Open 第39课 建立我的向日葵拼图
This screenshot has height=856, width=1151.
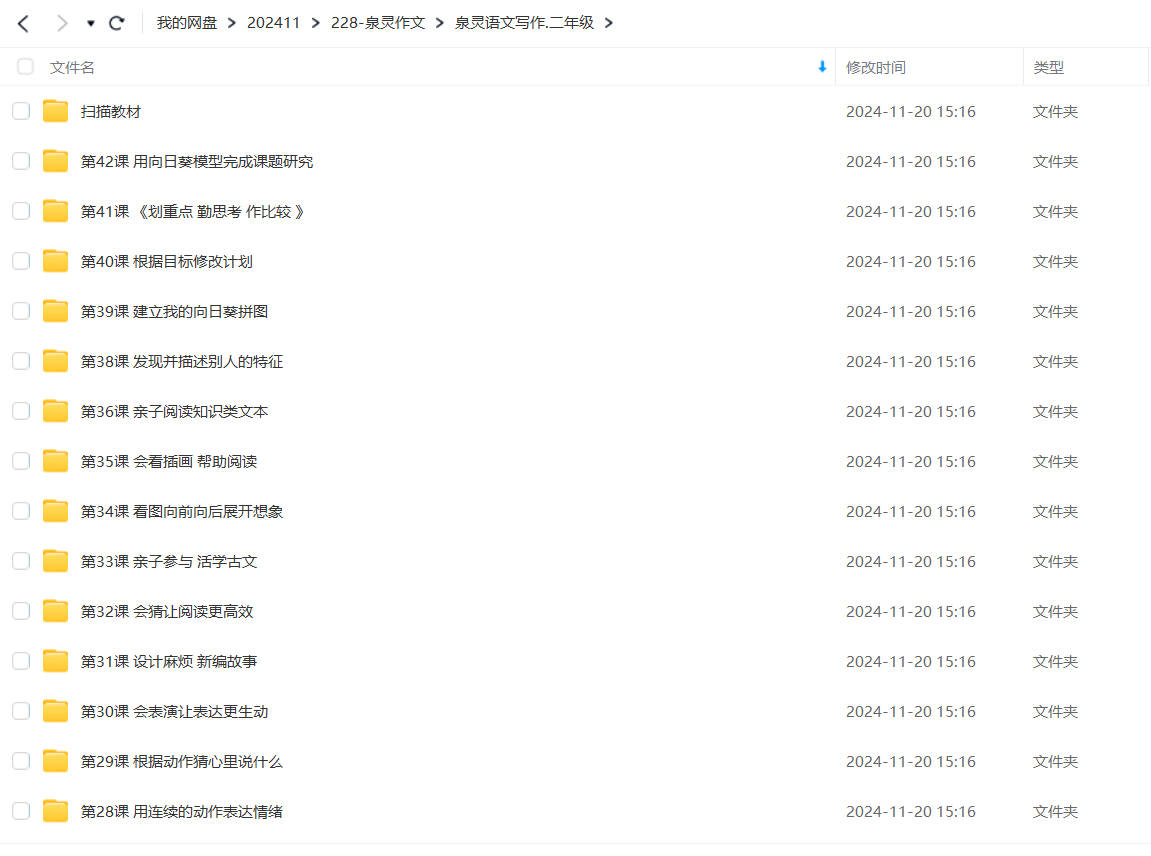click(174, 311)
